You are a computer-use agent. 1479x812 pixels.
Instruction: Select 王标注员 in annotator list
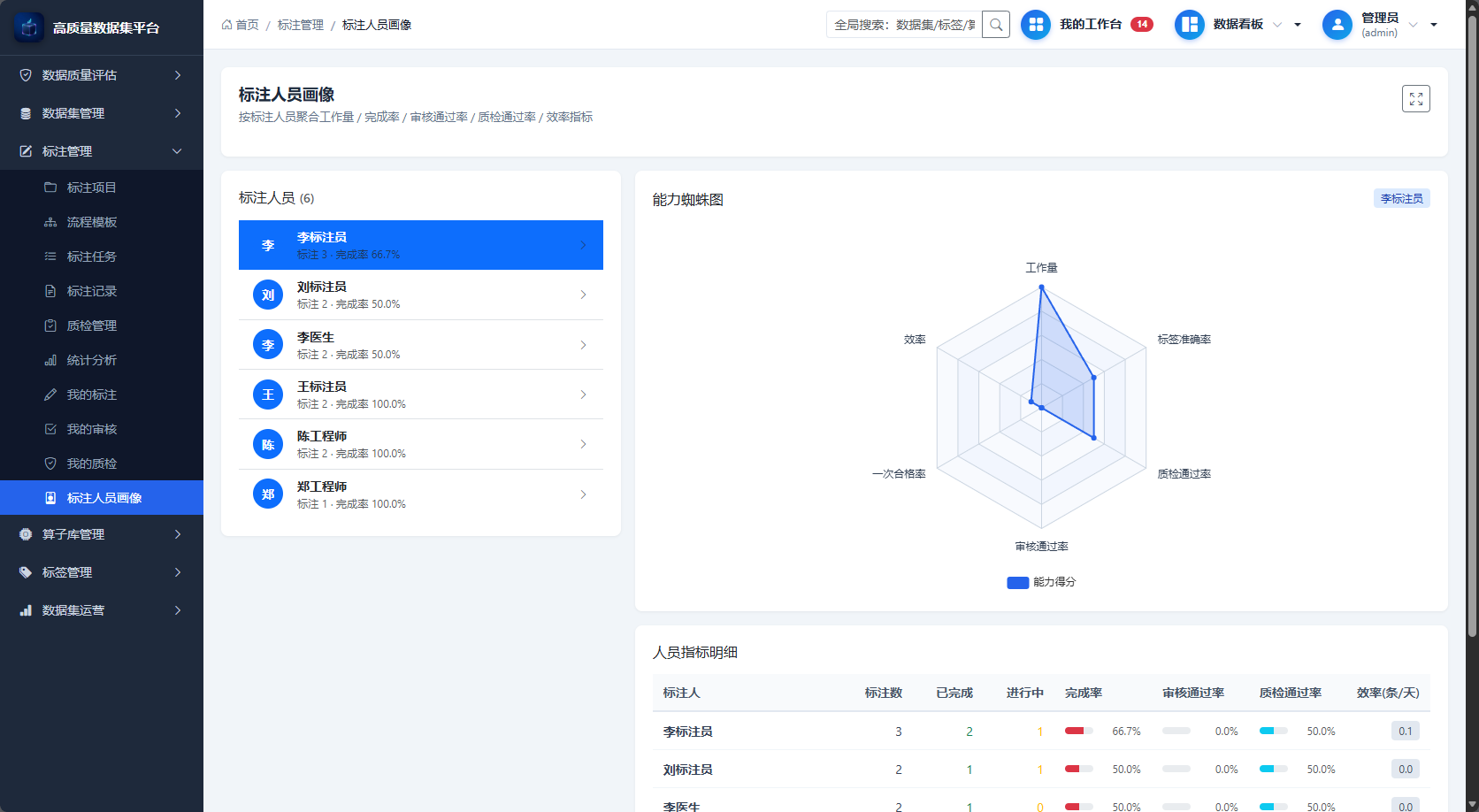(x=421, y=395)
